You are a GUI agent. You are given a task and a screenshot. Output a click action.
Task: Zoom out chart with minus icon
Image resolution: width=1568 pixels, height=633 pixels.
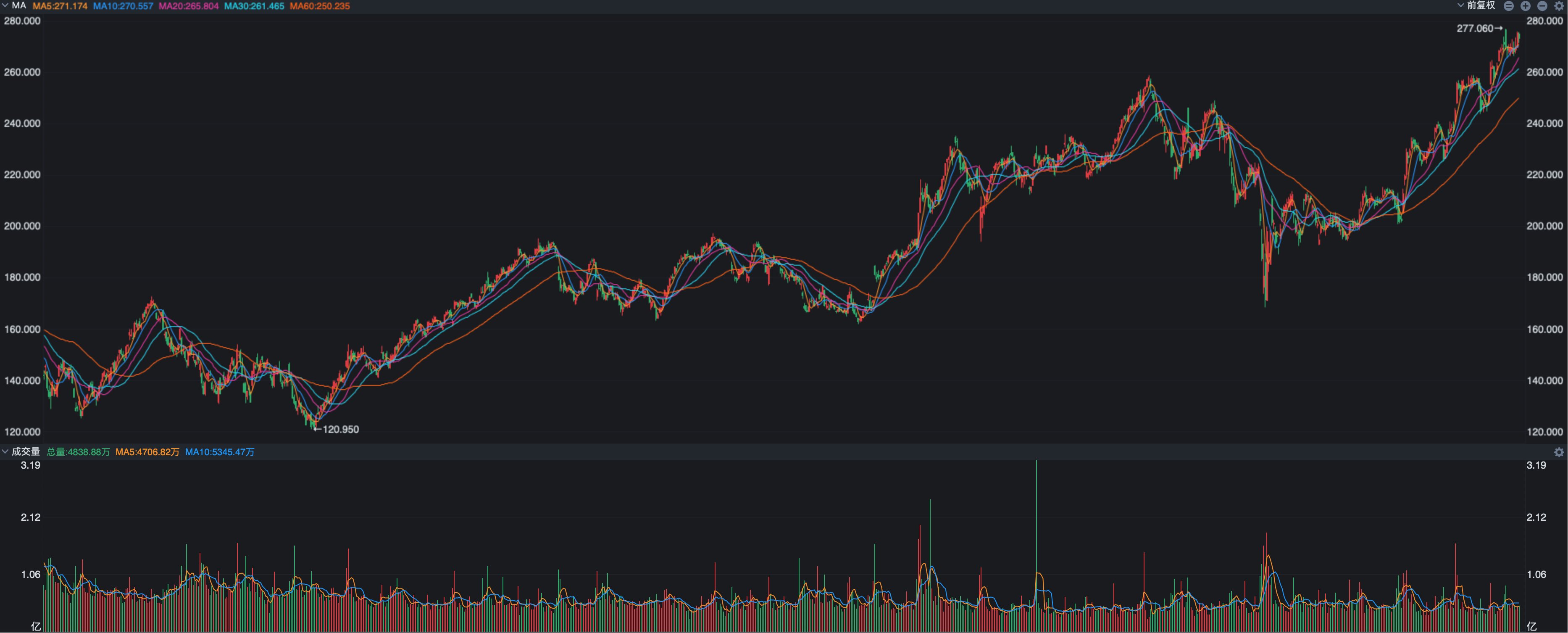(1542, 6)
